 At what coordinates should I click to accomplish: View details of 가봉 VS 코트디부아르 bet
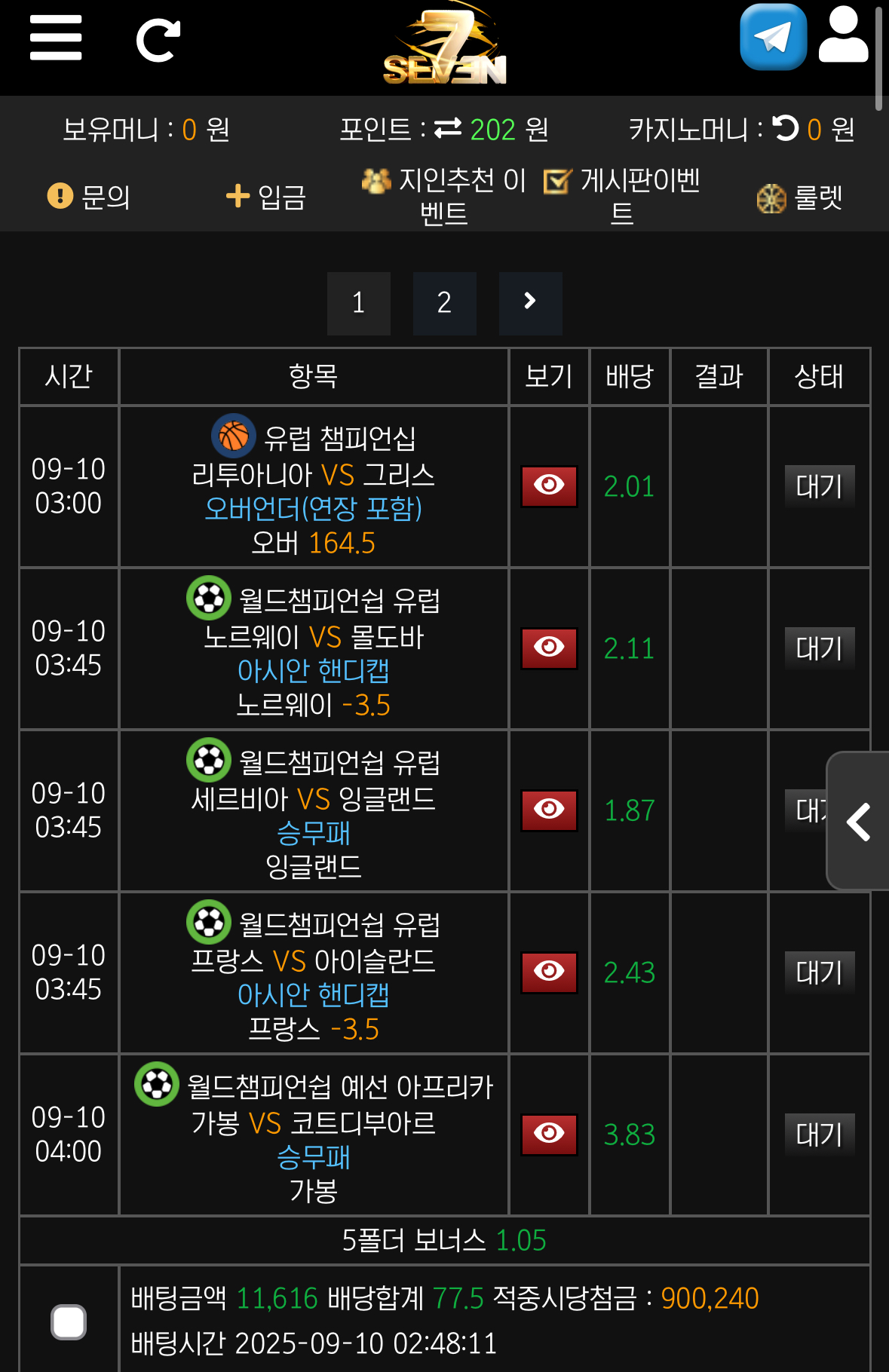click(x=549, y=1135)
